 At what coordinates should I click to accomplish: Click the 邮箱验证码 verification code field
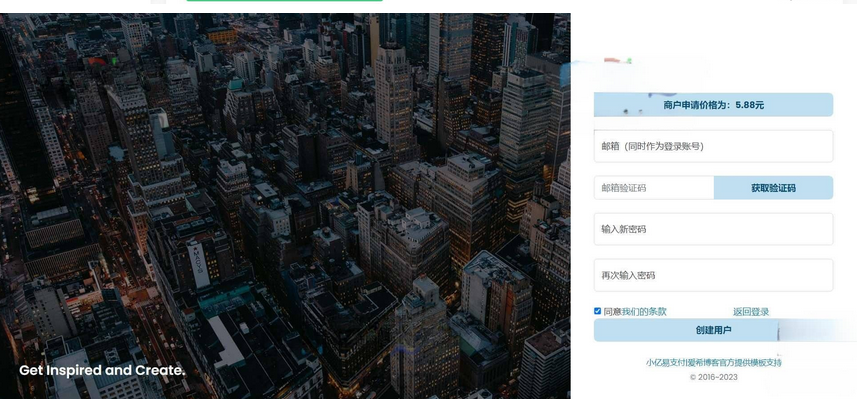click(x=654, y=188)
